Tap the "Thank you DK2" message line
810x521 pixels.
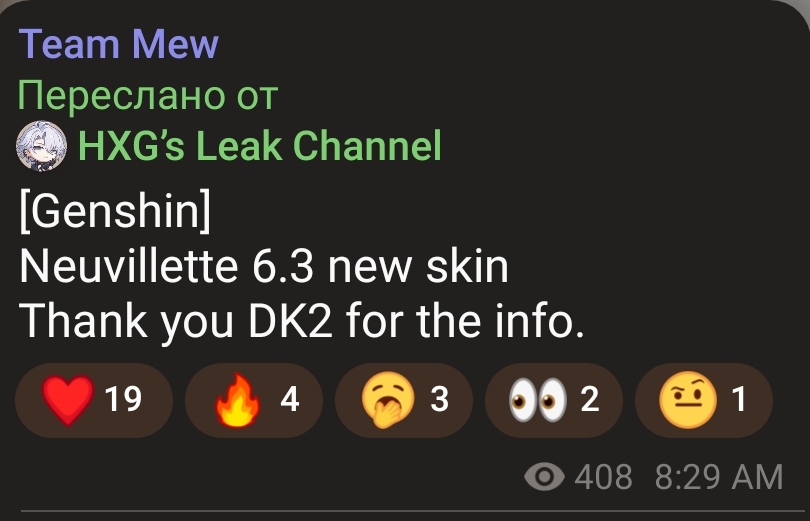tap(302, 321)
